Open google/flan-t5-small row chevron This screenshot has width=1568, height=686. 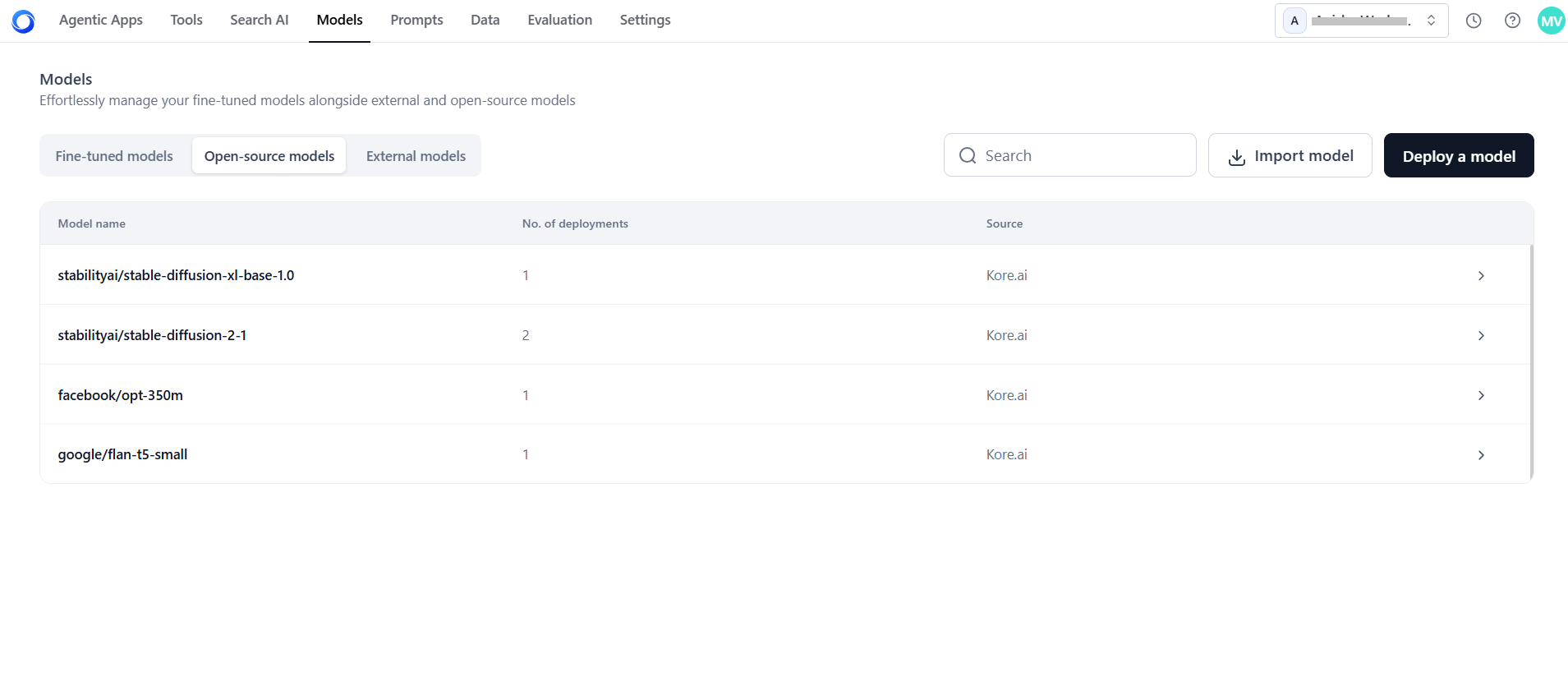[x=1481, y=455]
